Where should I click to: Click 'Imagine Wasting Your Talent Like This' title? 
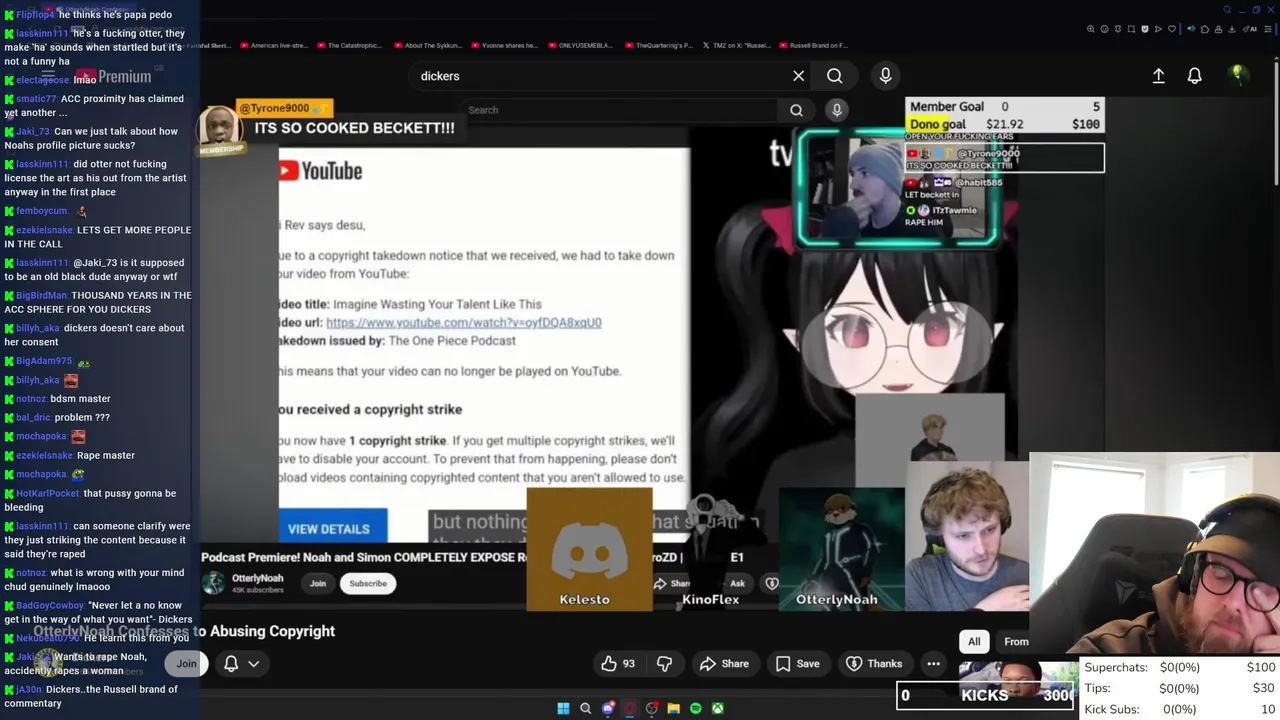pyautogui.click(x=437, y=304)
